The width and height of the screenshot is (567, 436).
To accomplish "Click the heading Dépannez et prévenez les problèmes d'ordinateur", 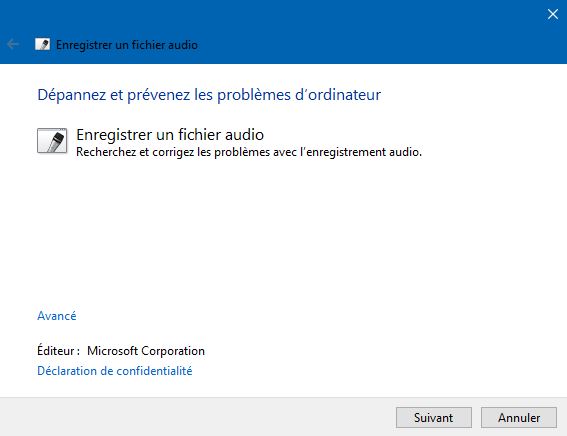I will [209, 95].
